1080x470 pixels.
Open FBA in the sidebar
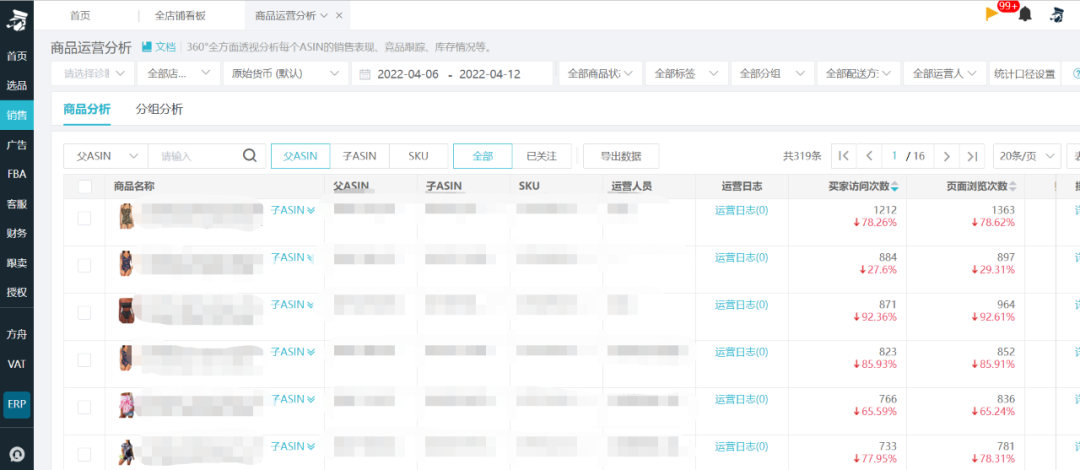(16, 174)
